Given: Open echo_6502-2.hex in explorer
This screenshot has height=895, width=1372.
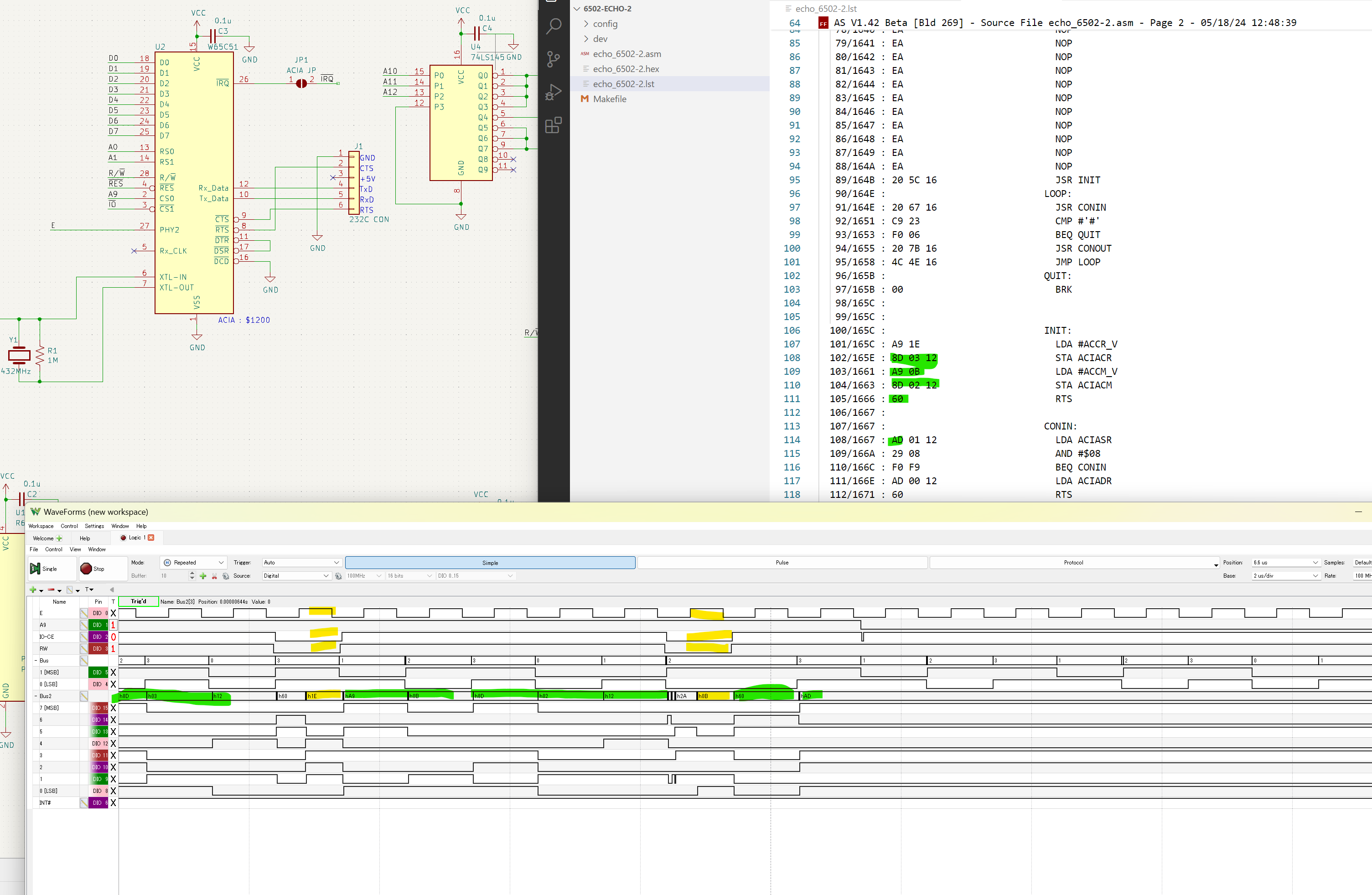Looking at the screenshot, I should [626, 68].
